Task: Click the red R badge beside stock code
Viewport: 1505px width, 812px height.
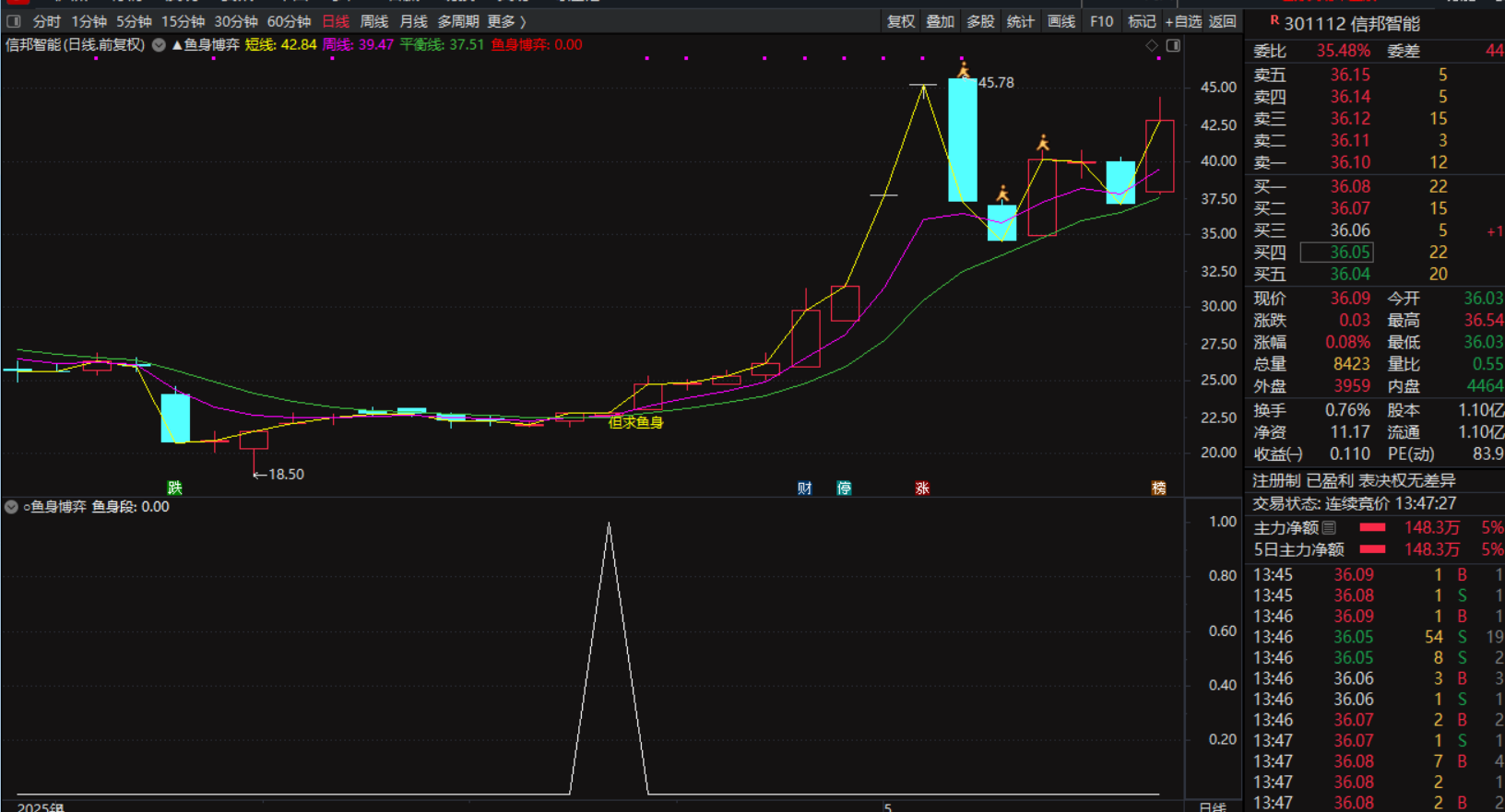Action: pyautogui.click(x=1274, y=20)
